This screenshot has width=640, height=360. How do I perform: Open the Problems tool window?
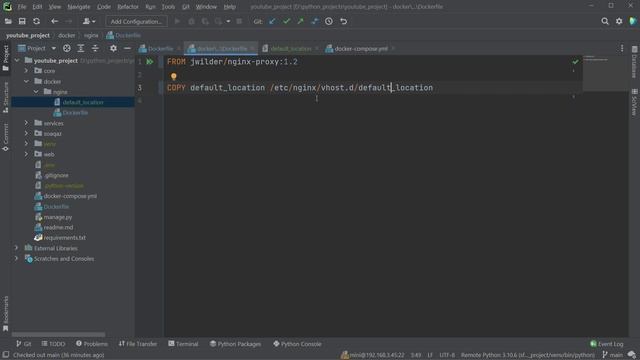point(92,344)
